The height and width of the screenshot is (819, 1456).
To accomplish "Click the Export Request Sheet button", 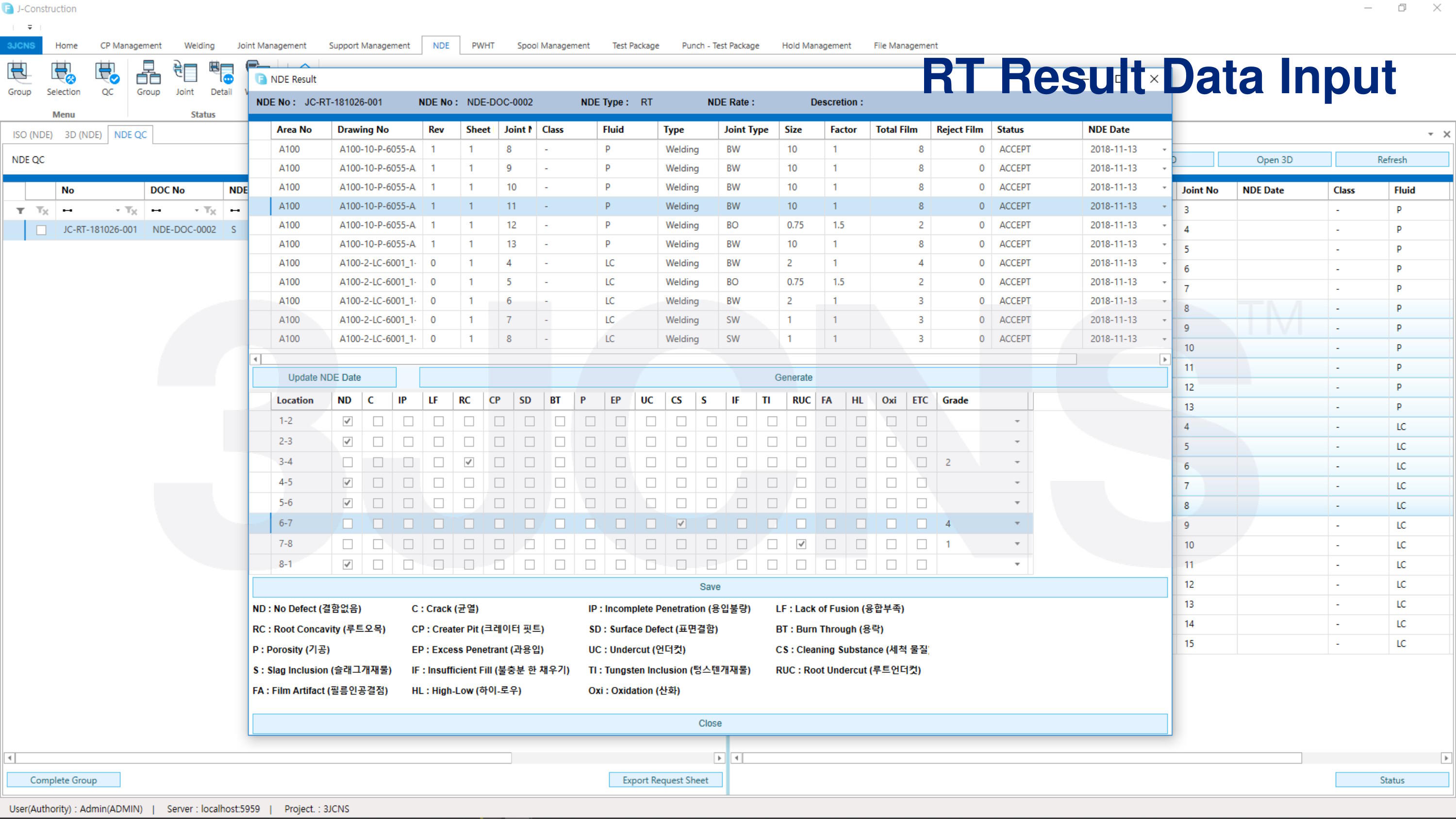I will tap(665, 780).
